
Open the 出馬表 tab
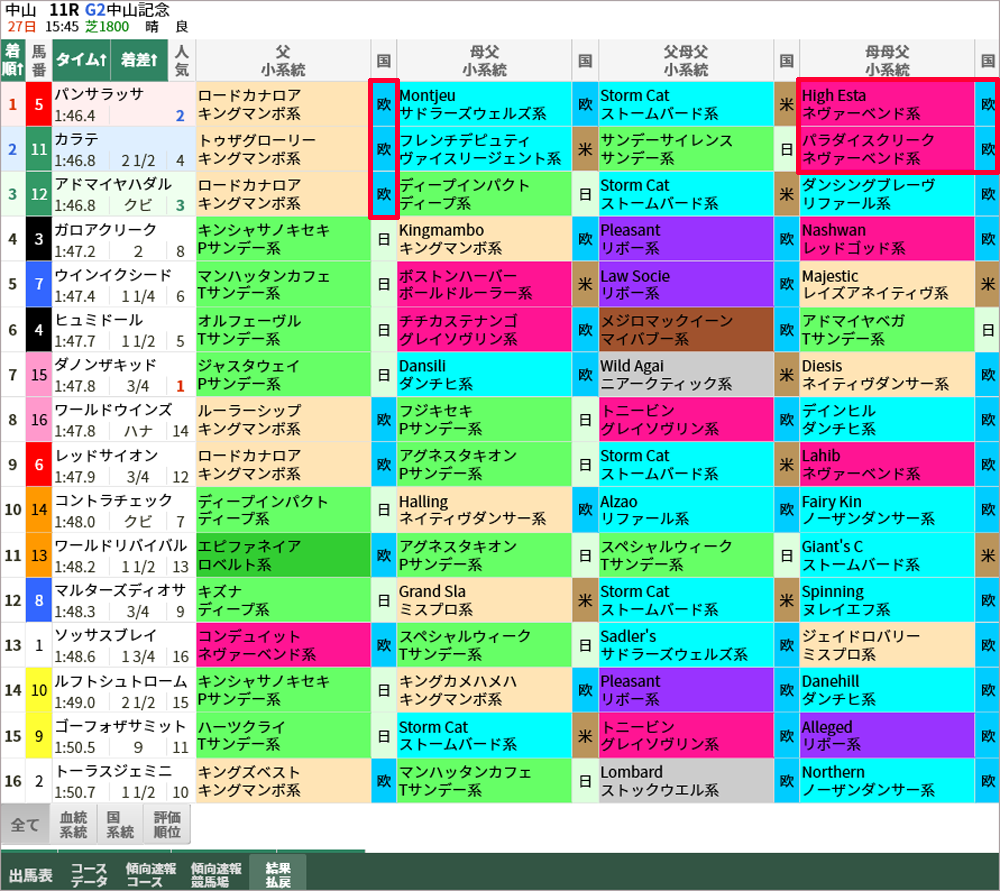pyautogui.click(x=31, y=874)
